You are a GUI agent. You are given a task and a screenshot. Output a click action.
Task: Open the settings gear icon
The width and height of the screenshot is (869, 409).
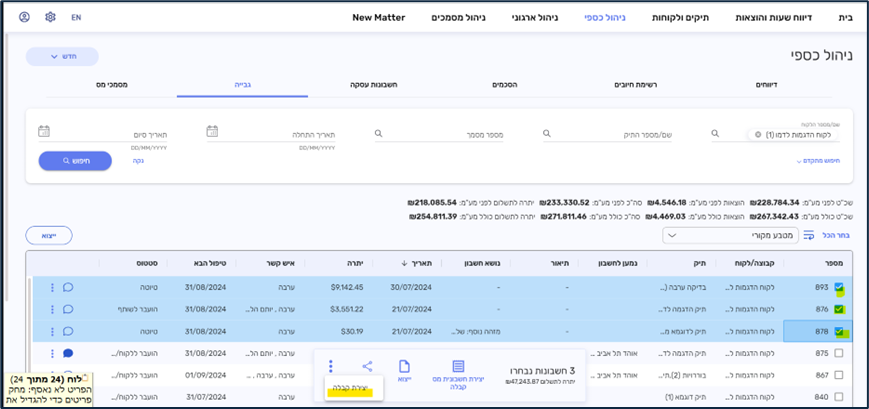pos(50,18)
